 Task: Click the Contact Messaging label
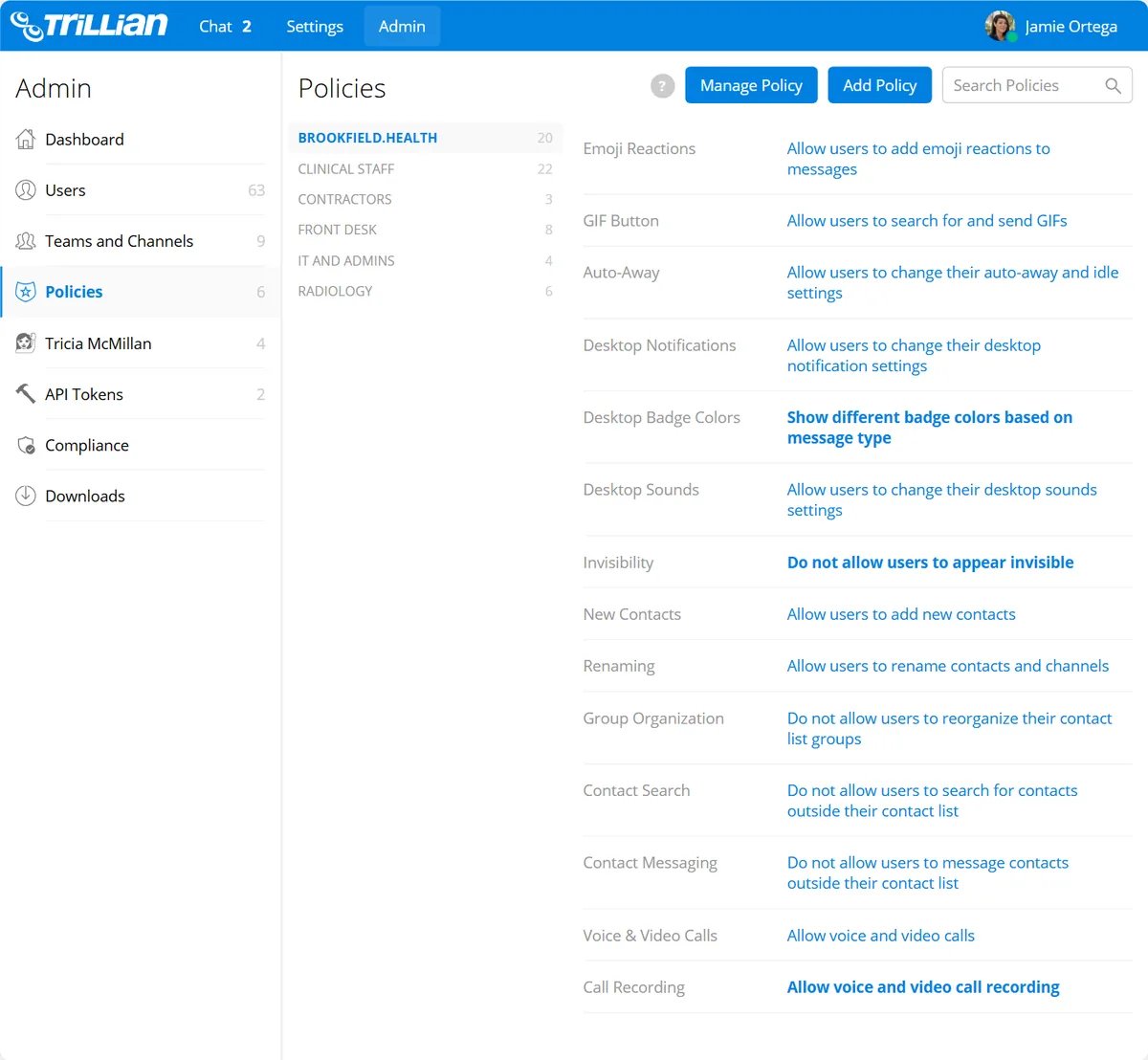650,863
